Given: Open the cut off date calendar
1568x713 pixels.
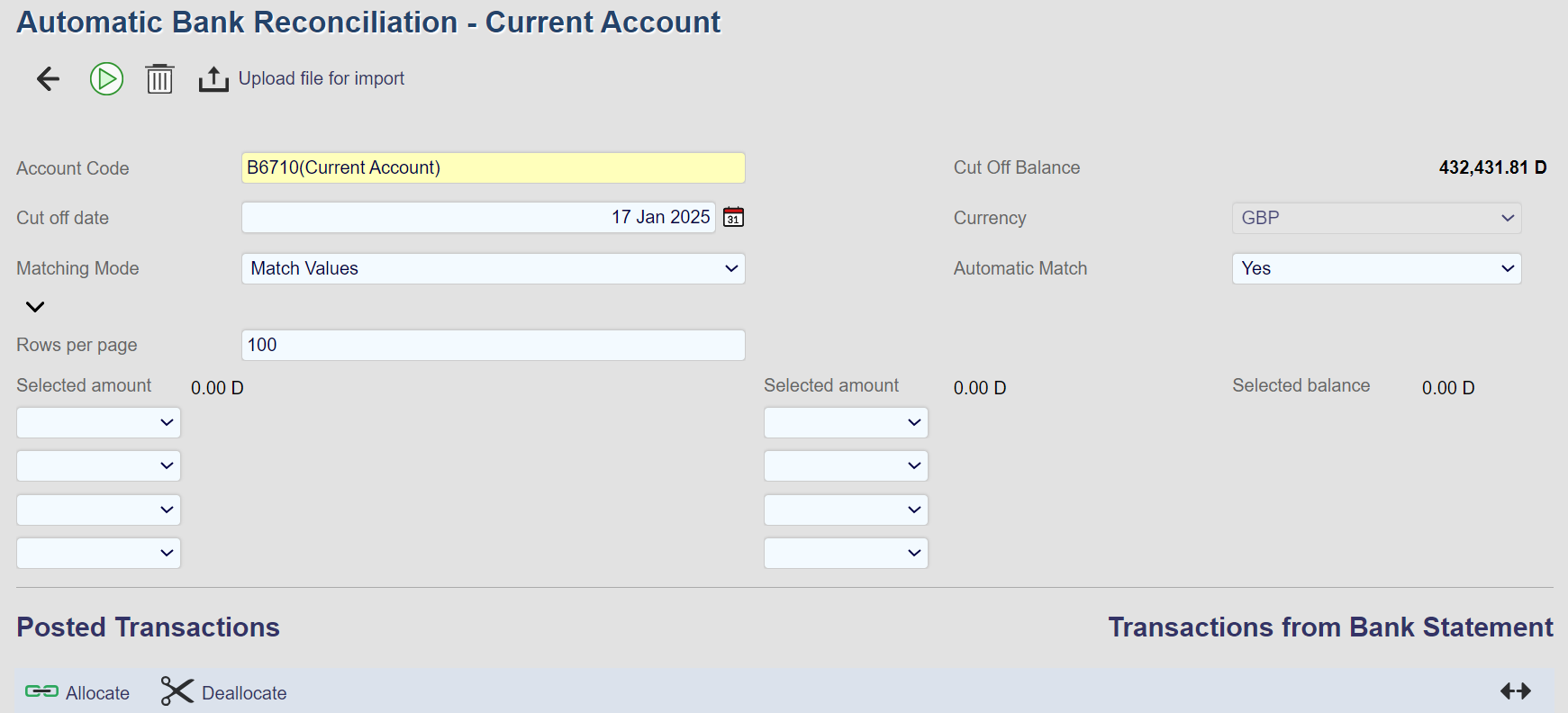Looking at the screenshot, I should click(733, 217).
